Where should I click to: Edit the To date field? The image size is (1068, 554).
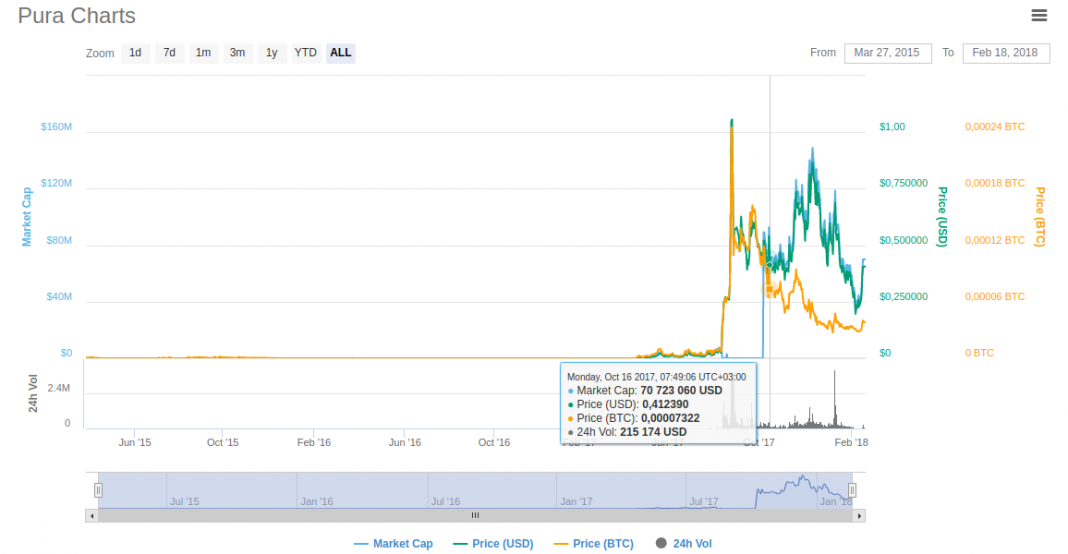(1006, 53)
